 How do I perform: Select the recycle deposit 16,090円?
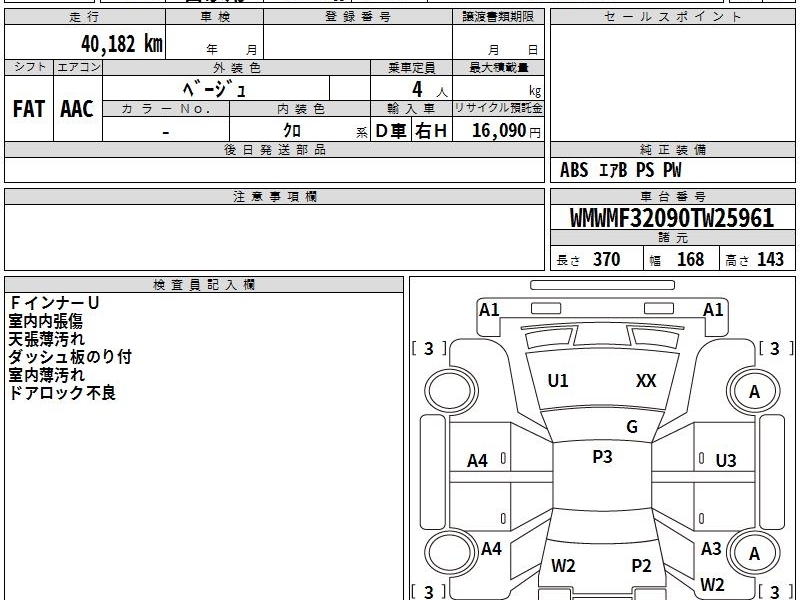[x=506, y=131]
